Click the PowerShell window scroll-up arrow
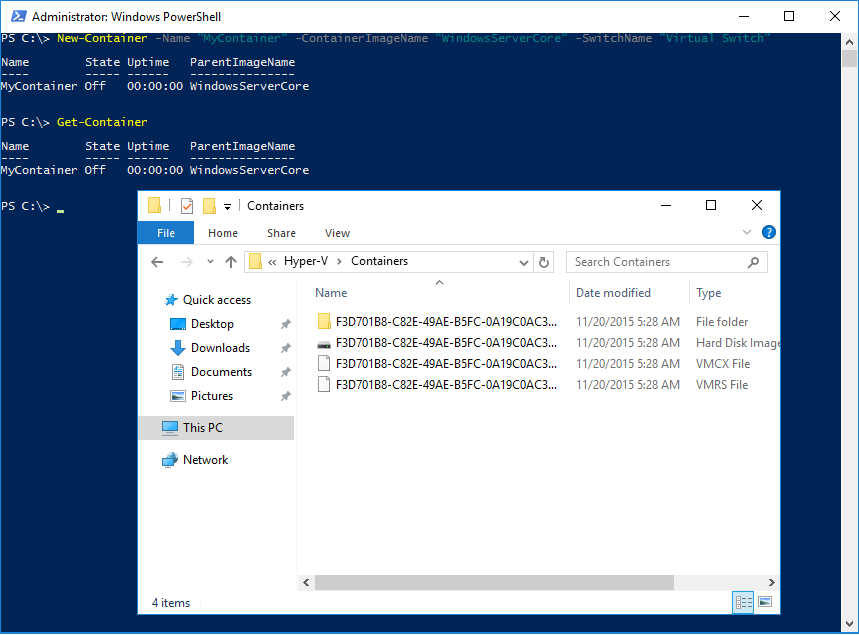Image resolution: width=859 pixels, height=635 pixels. click(849, 42)
